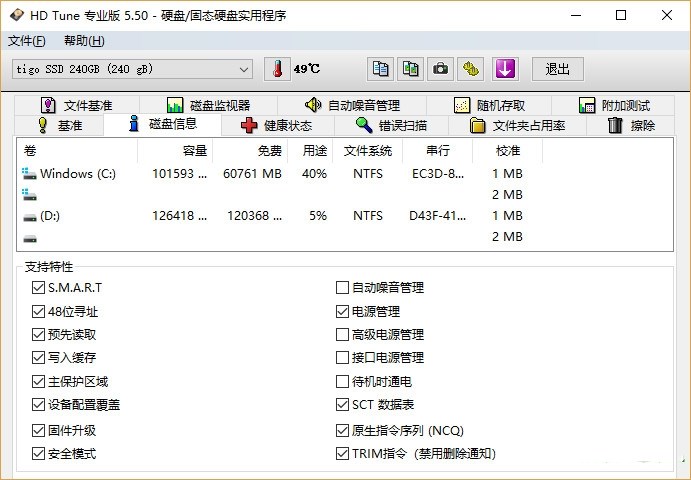Click the (D:) drive icon

tap(30, 216)
